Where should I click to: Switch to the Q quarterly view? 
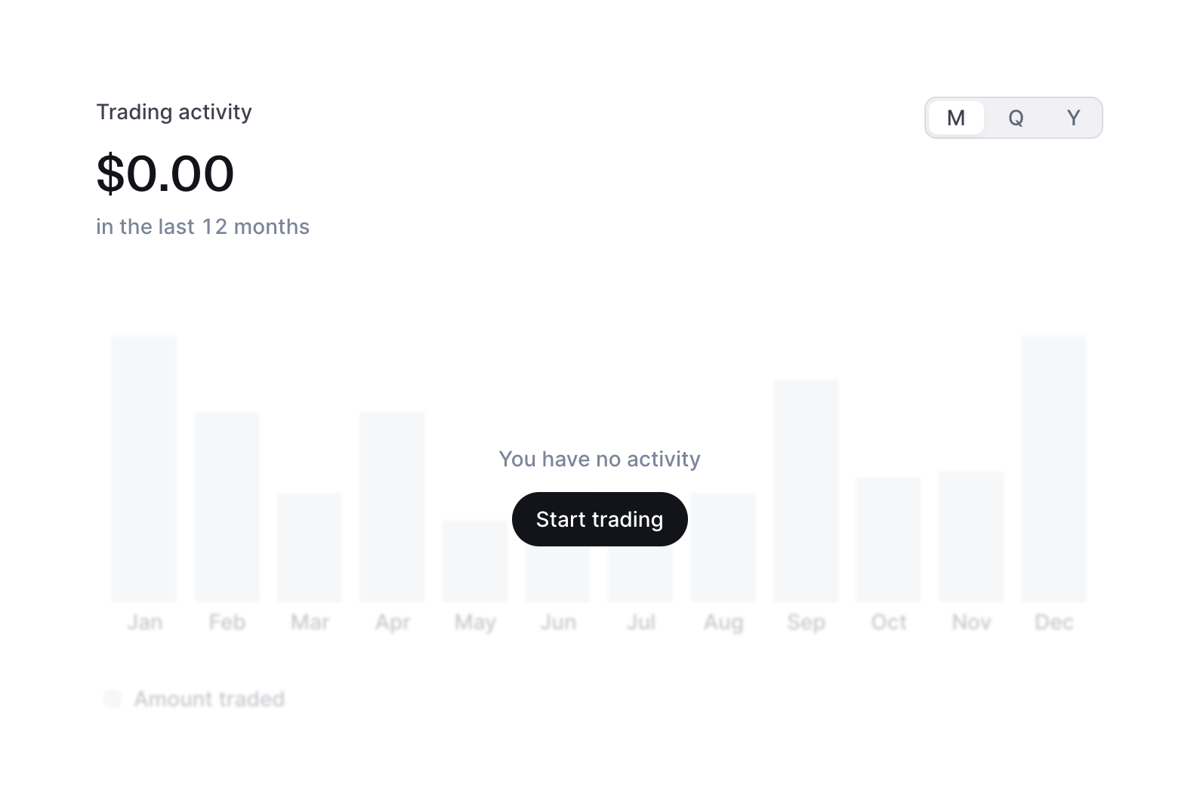pyautogui.click(x=1015, y=117)
